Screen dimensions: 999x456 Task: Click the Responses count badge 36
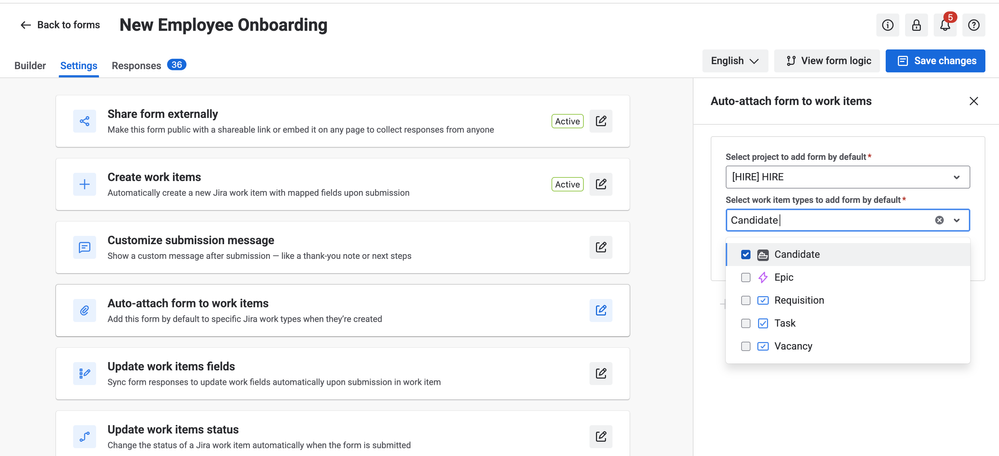[x=176, y=64]
